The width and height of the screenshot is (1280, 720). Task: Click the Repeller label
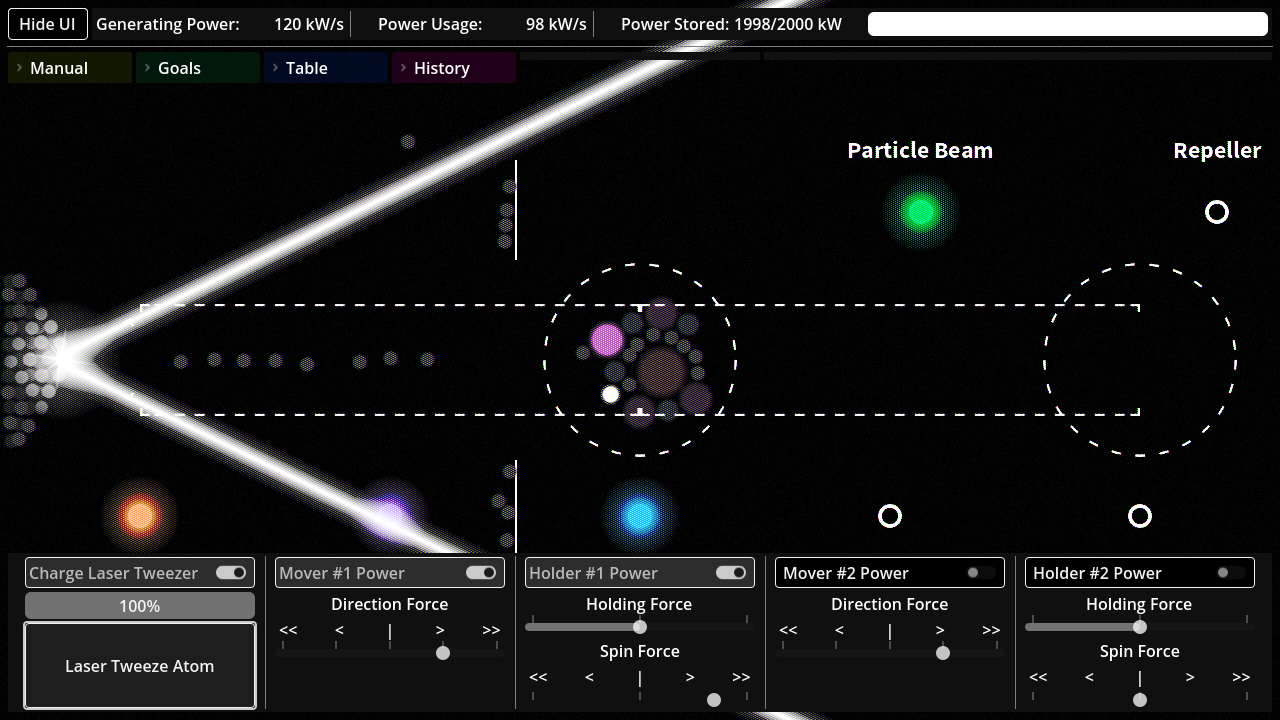click(1217, 150)
